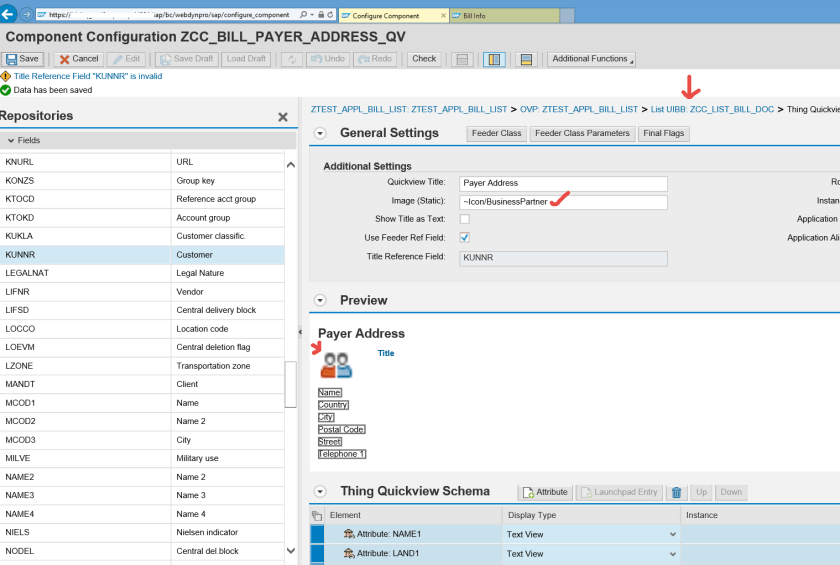Toggle the repositories side panel layout icon
Viewport: 840px width, 565px height.
(x=494, y=59)
